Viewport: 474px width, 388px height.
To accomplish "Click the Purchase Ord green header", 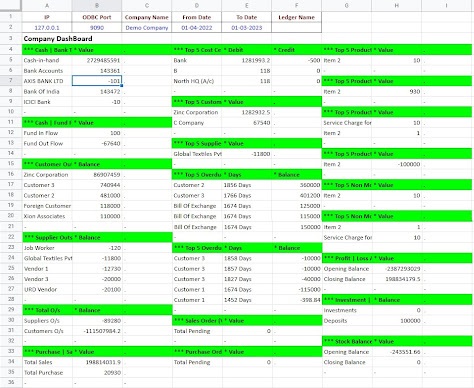I will 197,352.
